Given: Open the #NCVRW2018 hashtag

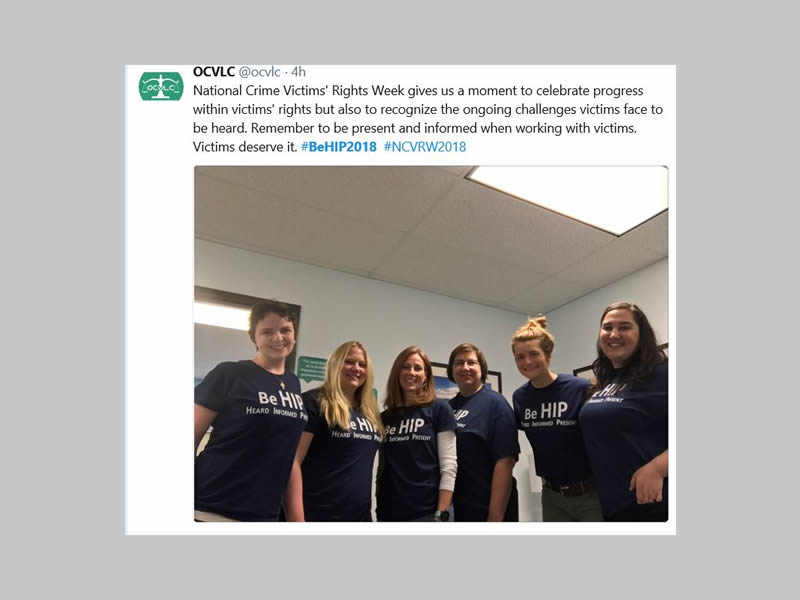Looking at the screenshot, I should click(x=425, y=147).
